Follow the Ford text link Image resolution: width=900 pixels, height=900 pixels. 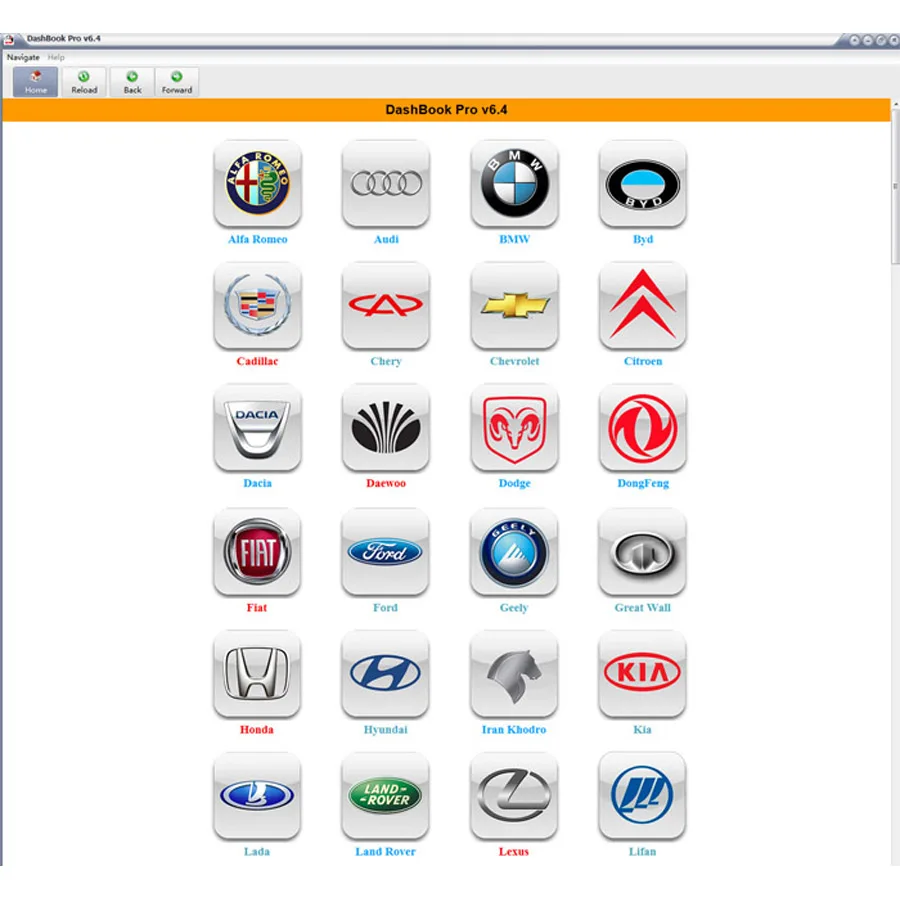point(385,607)
